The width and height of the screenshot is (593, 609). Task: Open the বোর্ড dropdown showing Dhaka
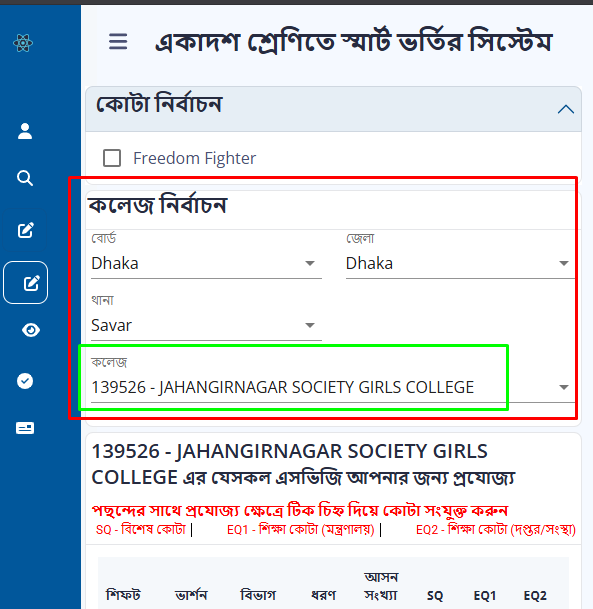(x=206, y=263)
